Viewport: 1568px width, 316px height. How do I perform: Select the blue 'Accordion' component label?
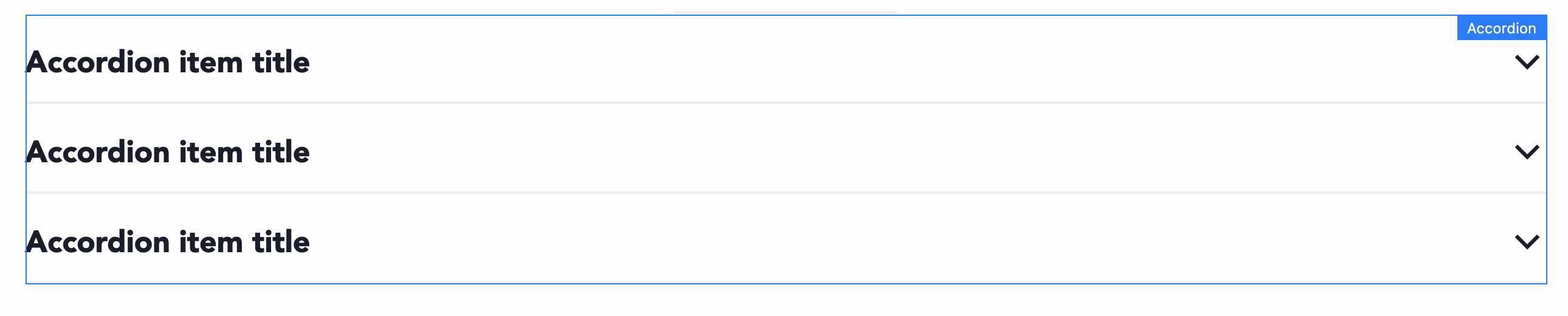[1501, 28]
